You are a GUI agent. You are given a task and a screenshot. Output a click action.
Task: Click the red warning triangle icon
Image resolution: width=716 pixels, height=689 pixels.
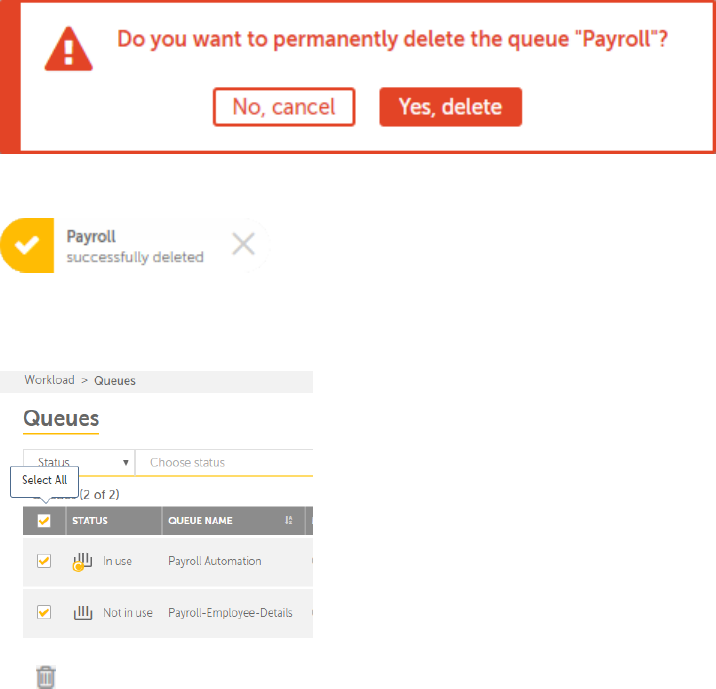[x=69, y=52]
